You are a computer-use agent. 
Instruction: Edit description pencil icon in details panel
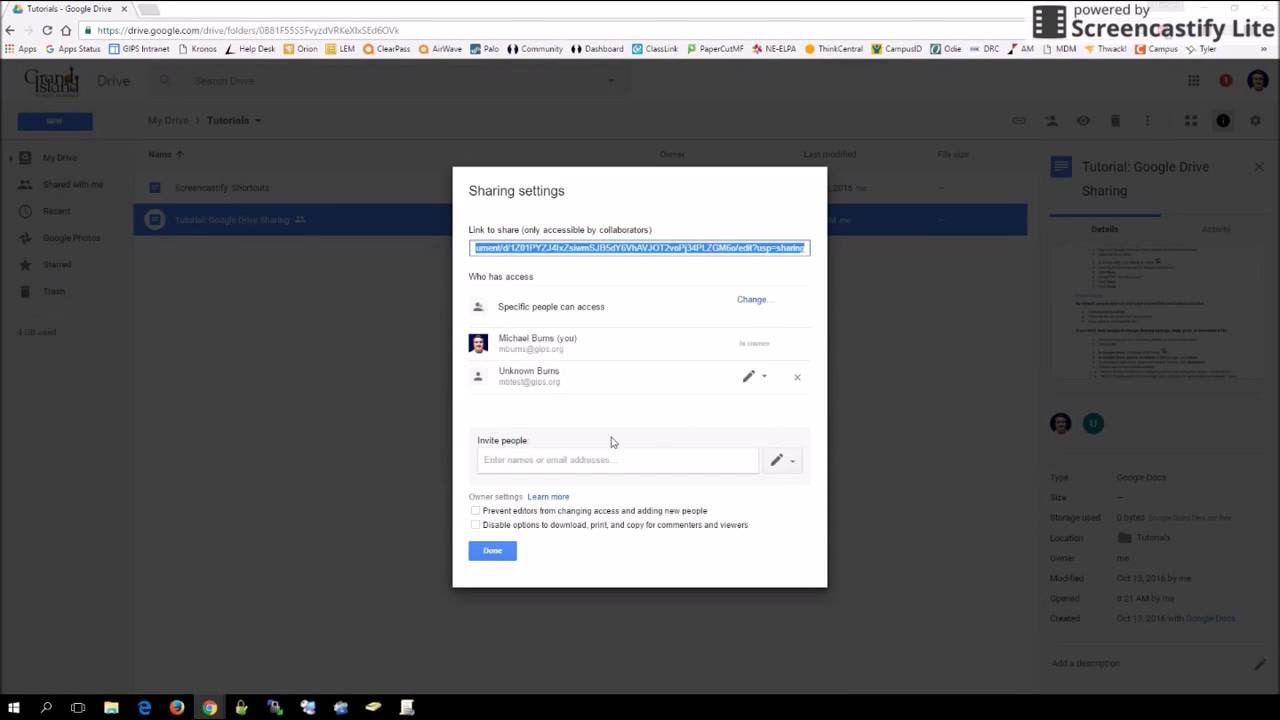point(1259,664)
